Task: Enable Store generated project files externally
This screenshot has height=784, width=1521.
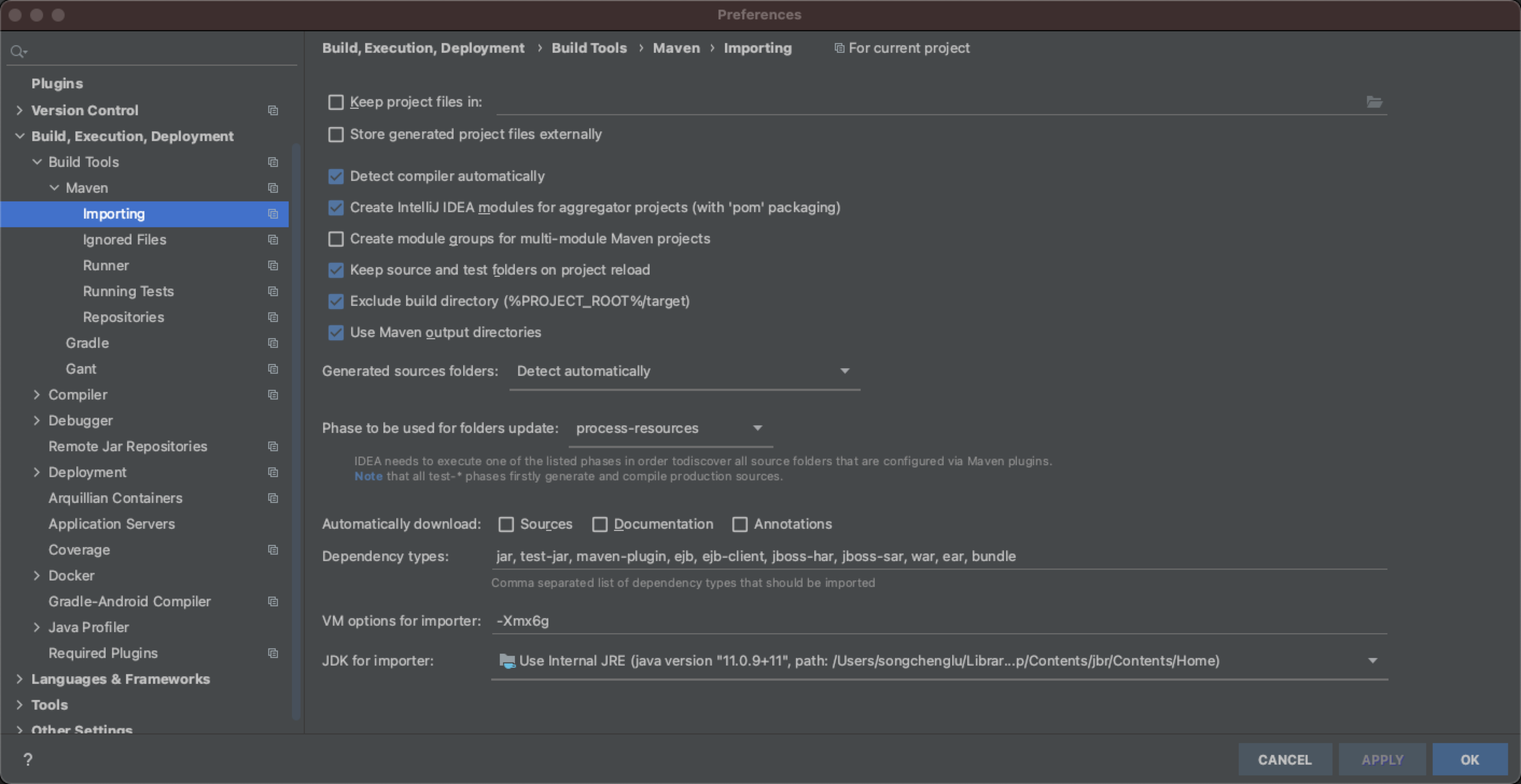Action: (336, 135)
